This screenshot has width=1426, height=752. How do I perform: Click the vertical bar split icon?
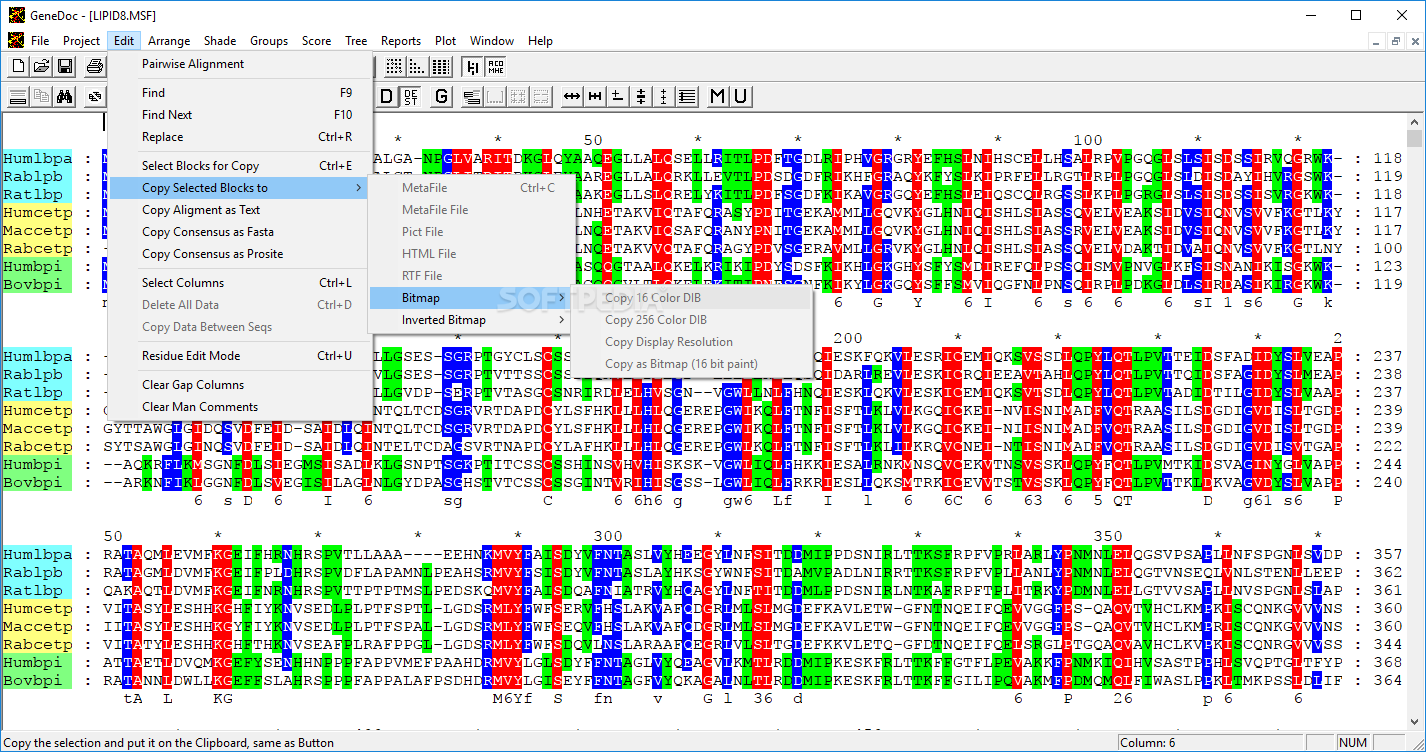472,67
